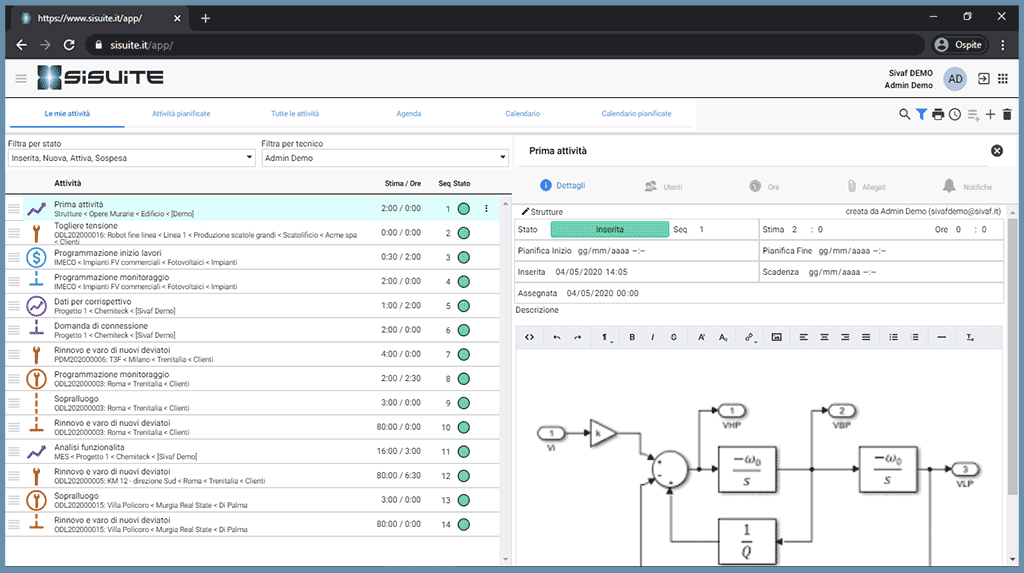
Task: Click green status circle on Analisi funzionalità row
Action: [464, 451]
